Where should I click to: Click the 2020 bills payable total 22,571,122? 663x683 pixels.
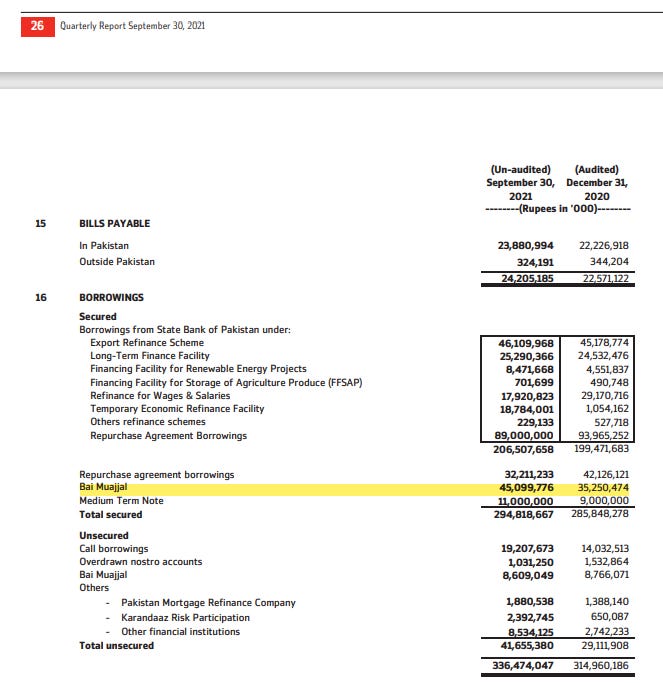coord(606,278)
